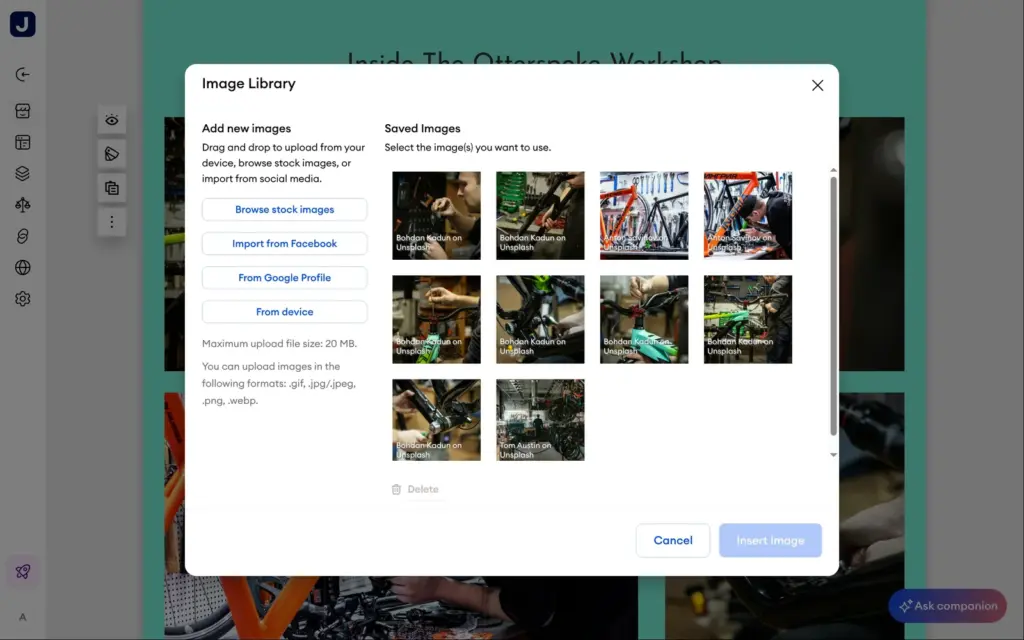Select mechanic in cap with orange bike thumbnail
The height and width of the screenshot is (640, 1024).
pos(748,216)
